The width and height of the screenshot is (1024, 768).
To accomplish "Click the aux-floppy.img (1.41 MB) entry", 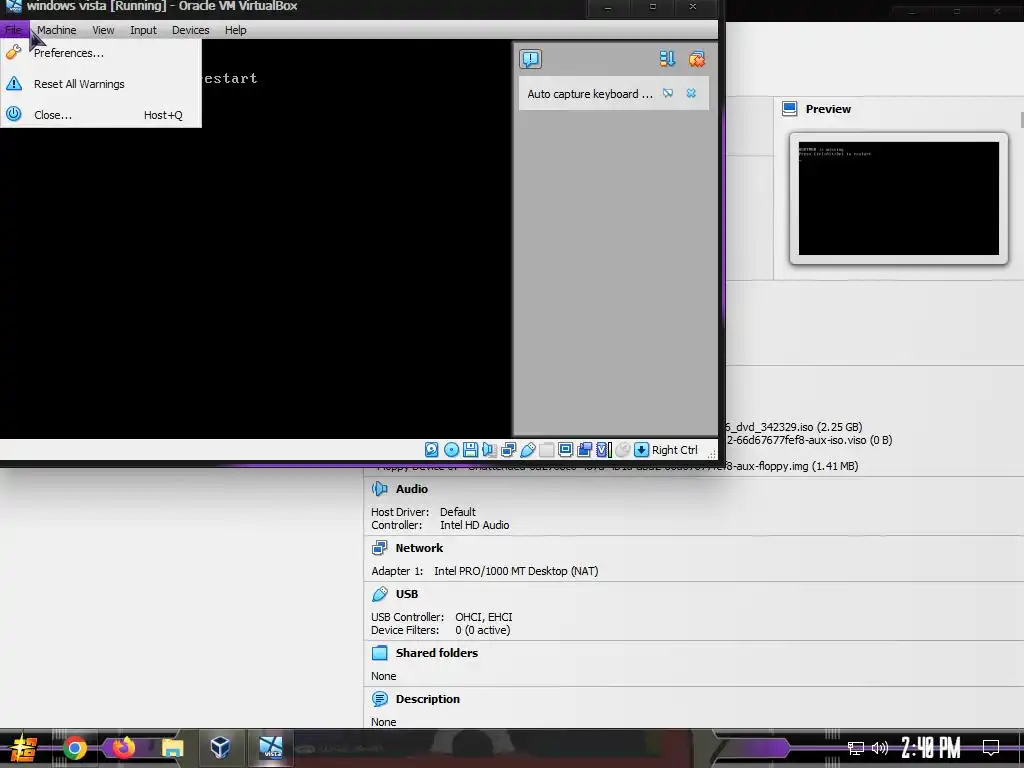I will [792, 466].
